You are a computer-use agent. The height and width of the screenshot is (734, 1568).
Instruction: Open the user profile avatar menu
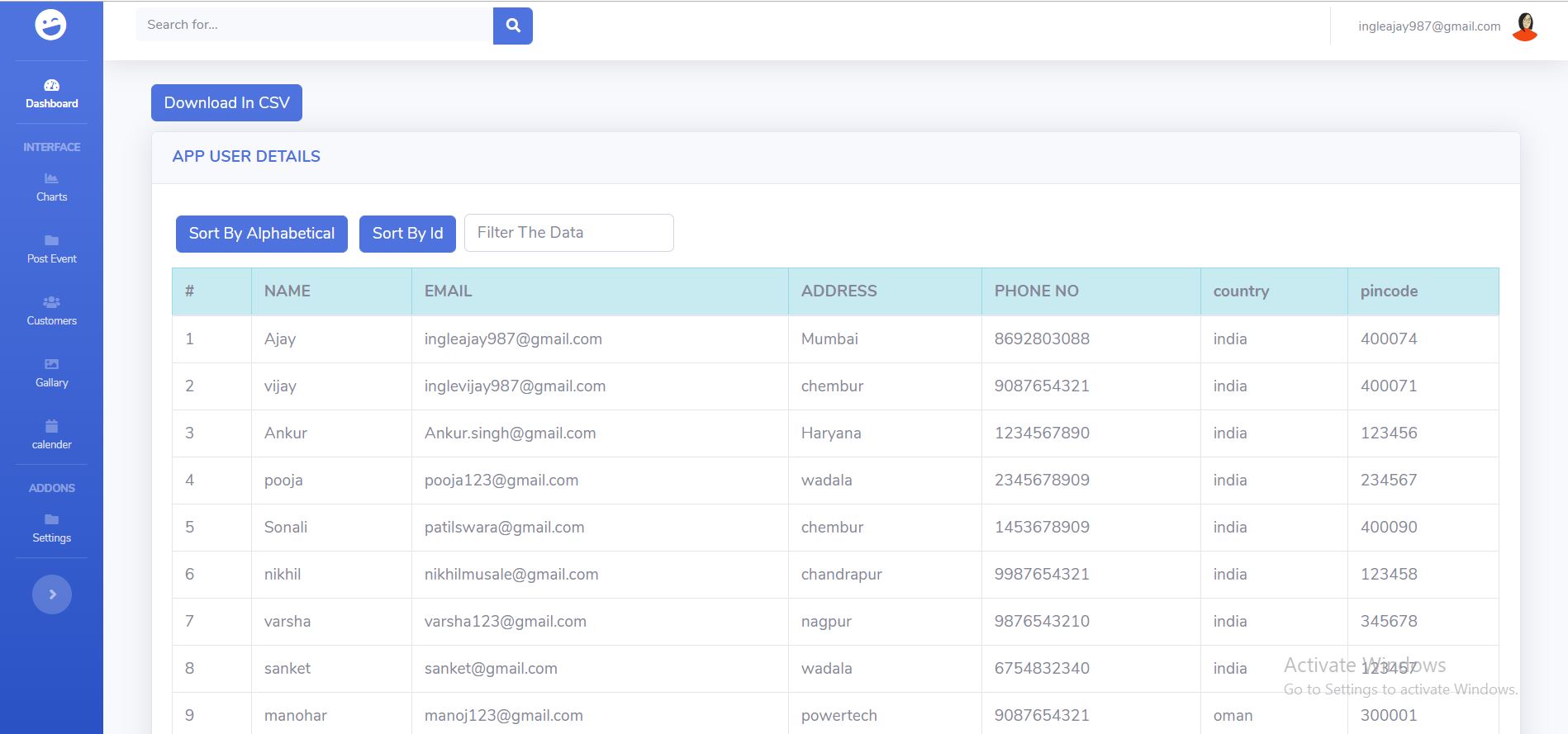click(x=1524, y=26)
